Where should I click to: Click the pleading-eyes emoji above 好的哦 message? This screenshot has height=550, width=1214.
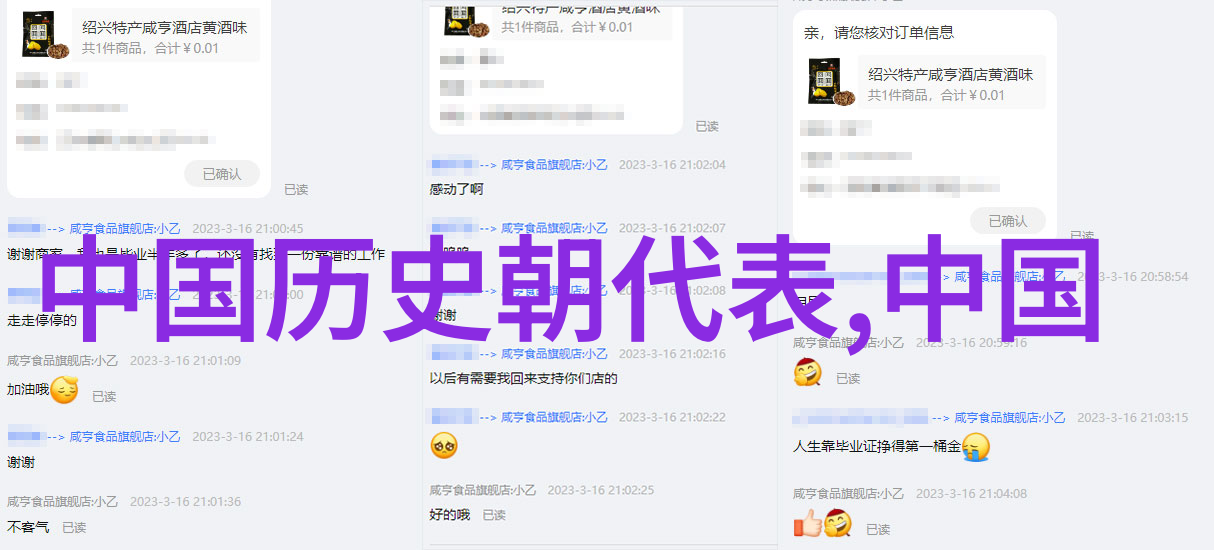tap(444, 445)
